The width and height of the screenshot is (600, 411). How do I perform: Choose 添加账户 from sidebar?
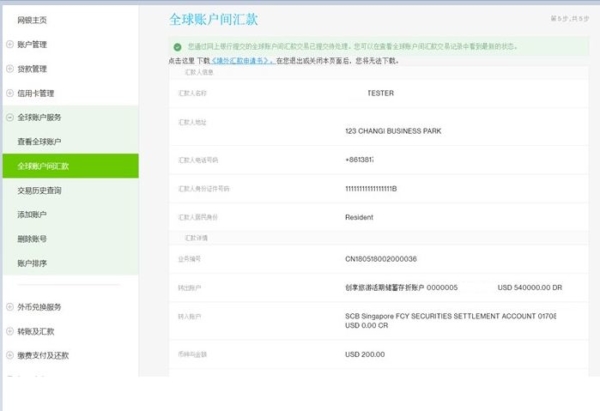[x=32, y=215]
